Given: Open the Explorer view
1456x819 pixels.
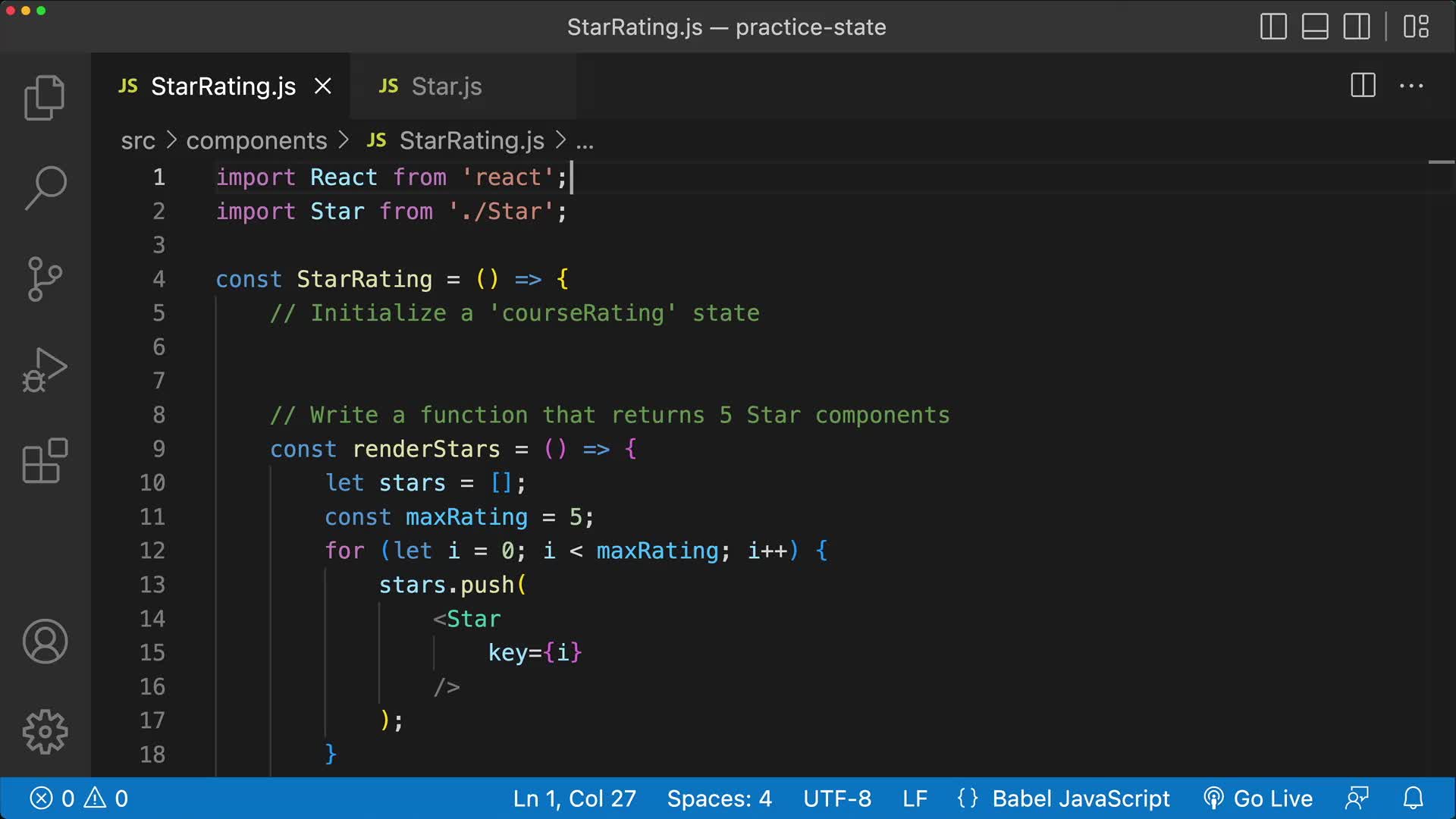Looking at the screenshot, I should click(43, 97).
